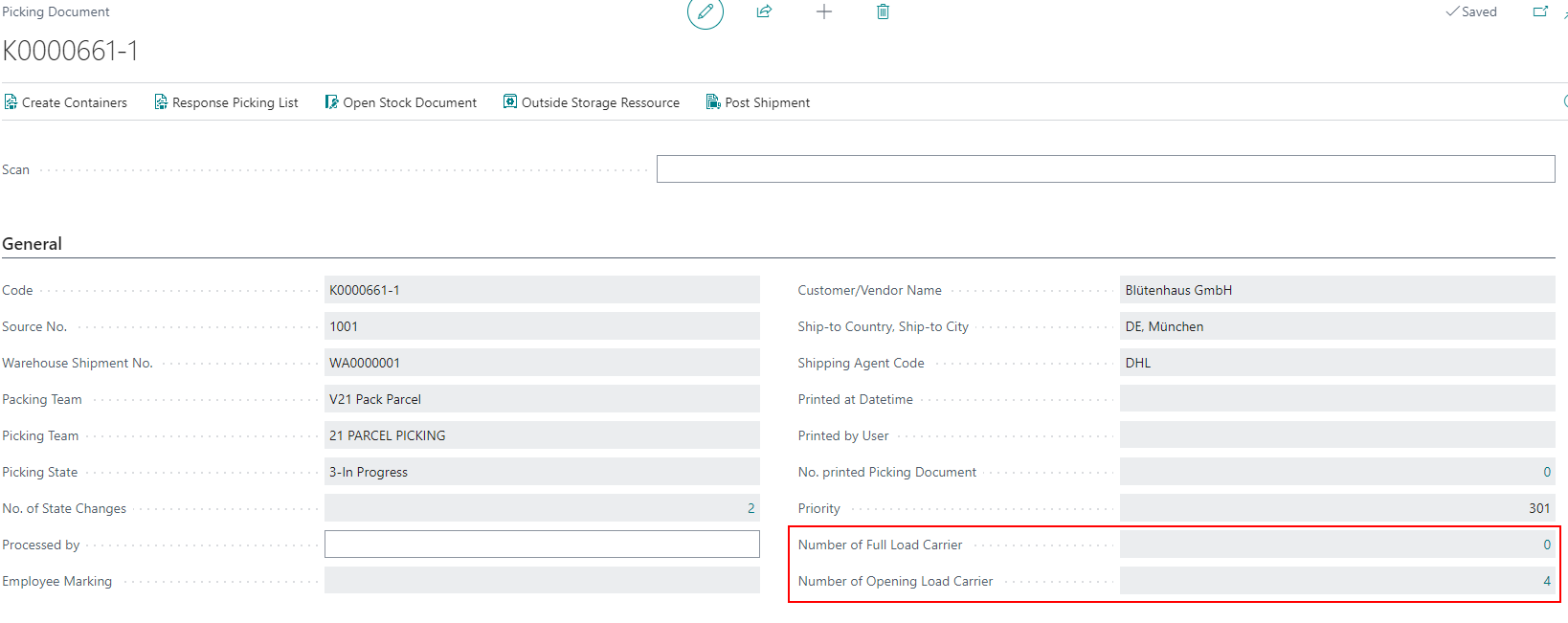Screen dimensions: 1568x623
Task: Collapse the General section header
Action: pyautogui.click(x=33, y=244)
